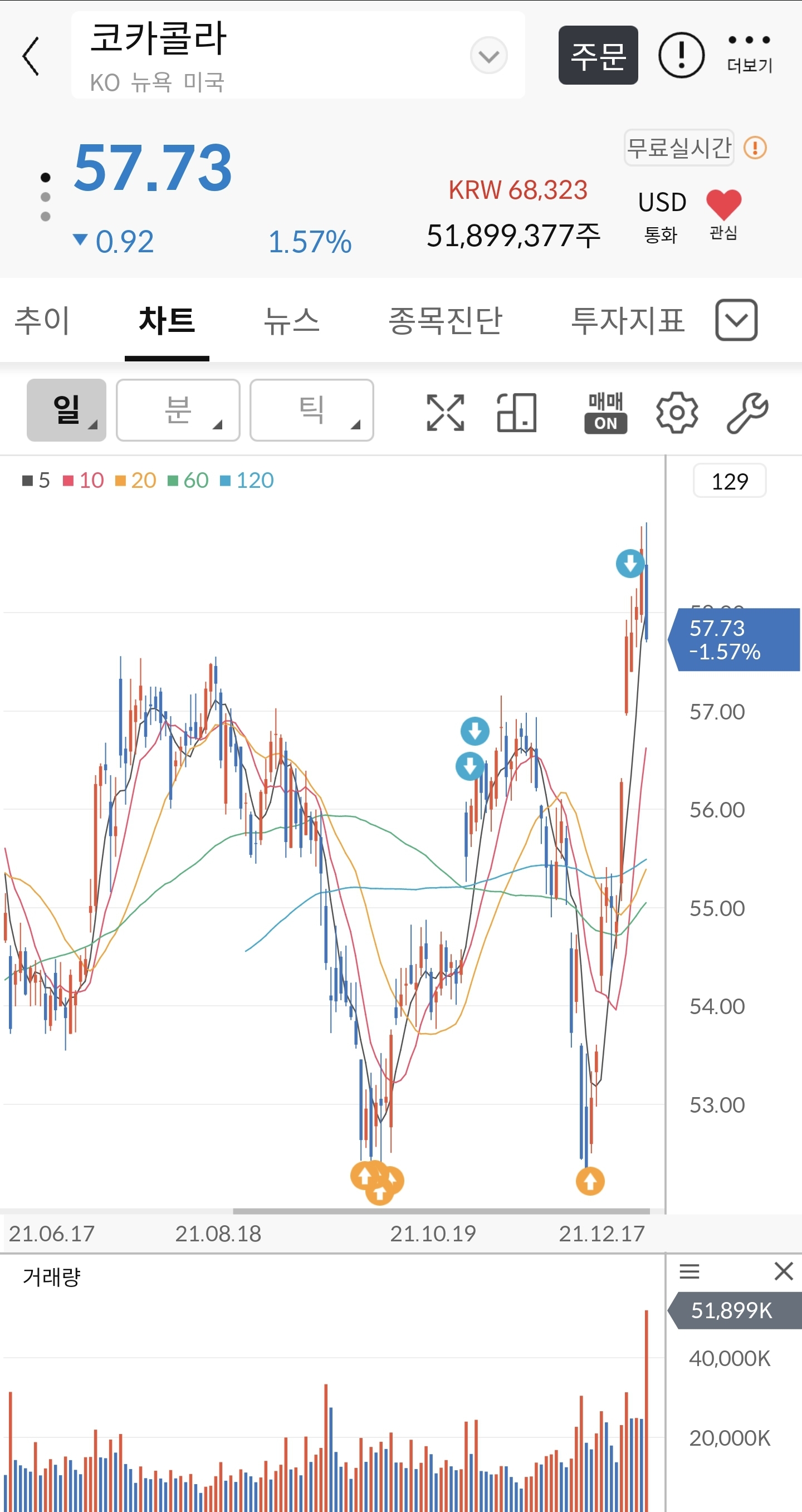802x1512 pixels.
Task: Tap the orange buy marker cluster at the late-September low
Action: pos(377,1182)
